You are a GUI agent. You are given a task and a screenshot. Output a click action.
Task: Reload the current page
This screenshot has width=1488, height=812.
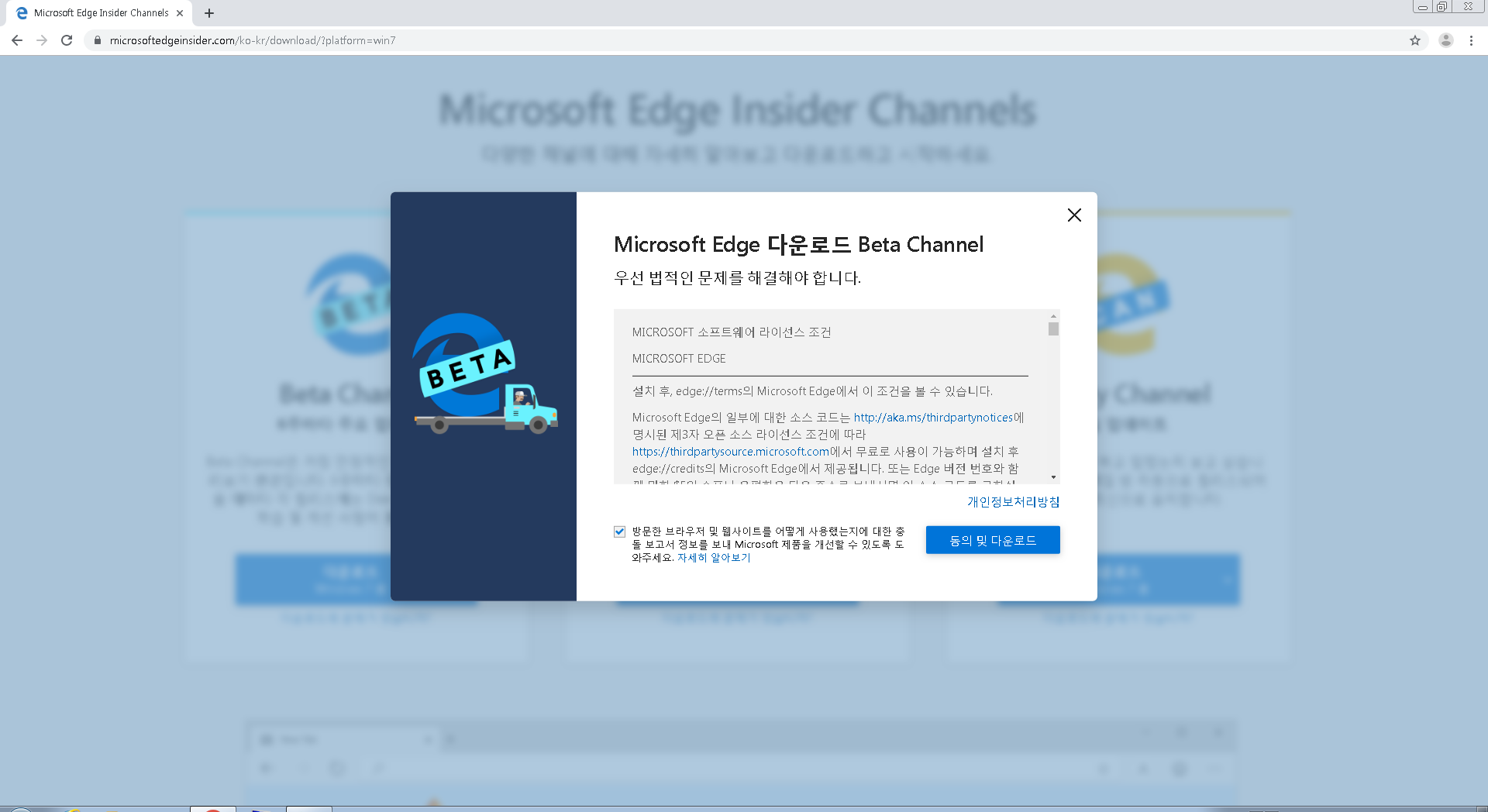pyautogui.click(x=67, y=40)
